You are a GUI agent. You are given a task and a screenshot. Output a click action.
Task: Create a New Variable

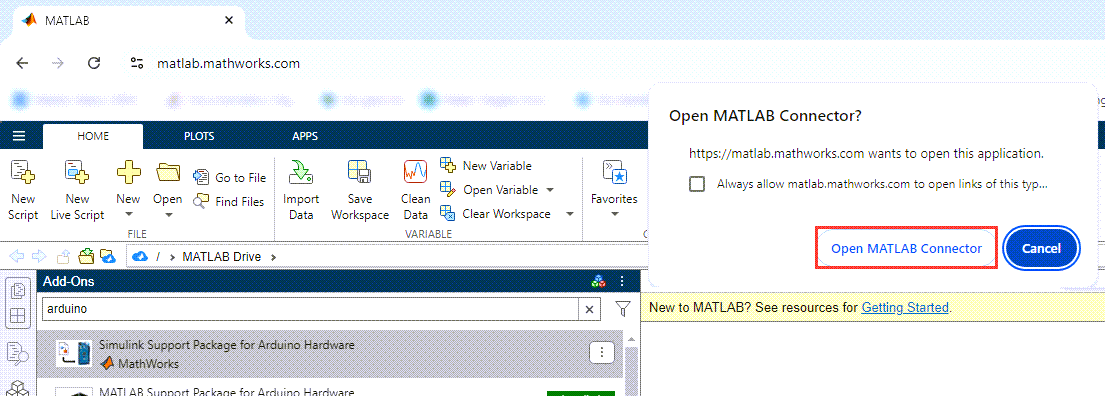click(x=486, y=166)
